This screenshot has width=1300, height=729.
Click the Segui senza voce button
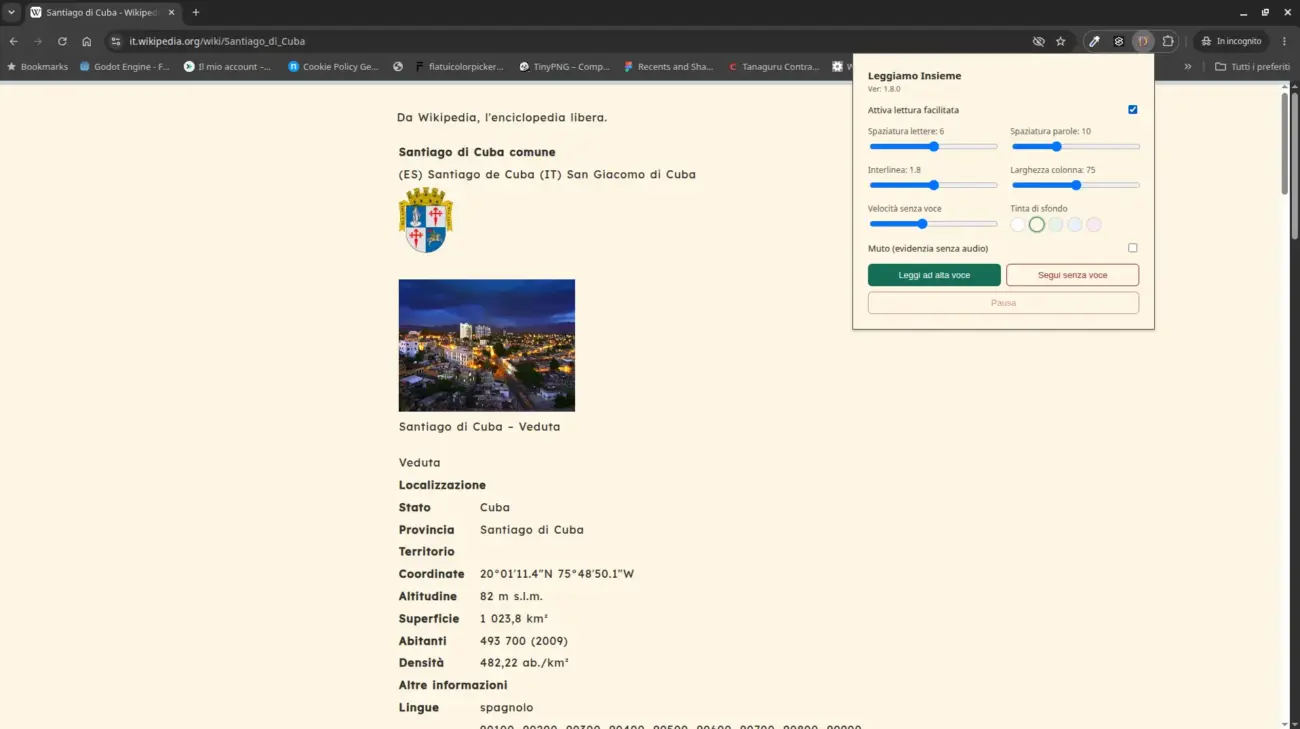(x=1072, y=275)
